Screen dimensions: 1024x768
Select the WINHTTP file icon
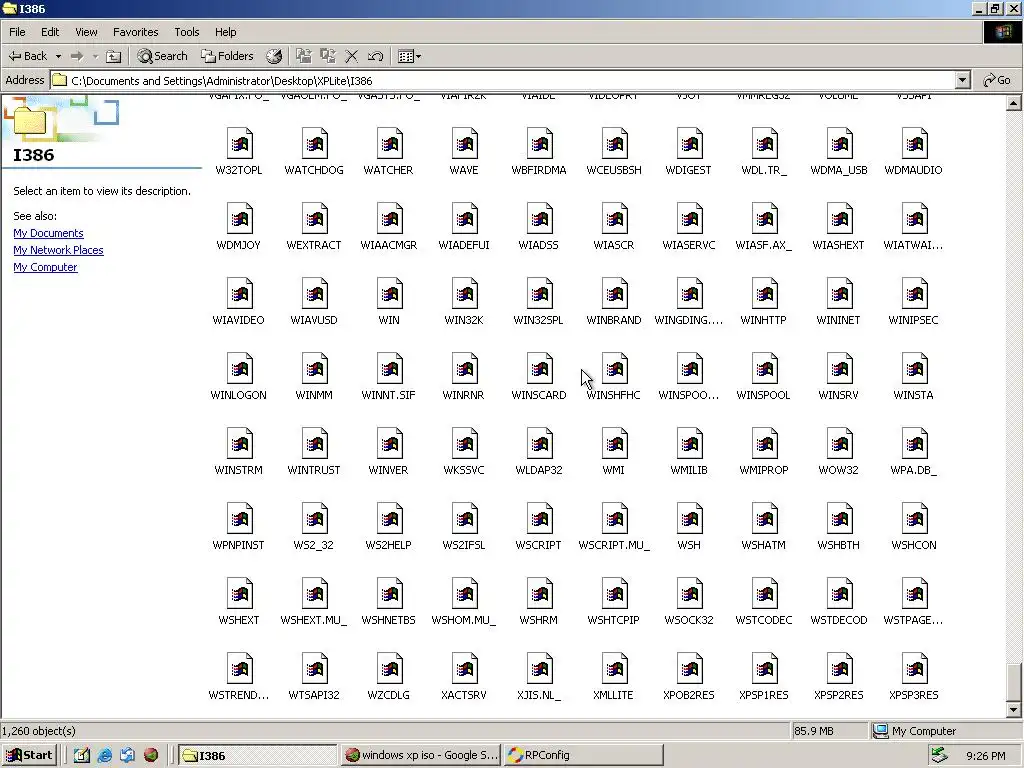764,293
